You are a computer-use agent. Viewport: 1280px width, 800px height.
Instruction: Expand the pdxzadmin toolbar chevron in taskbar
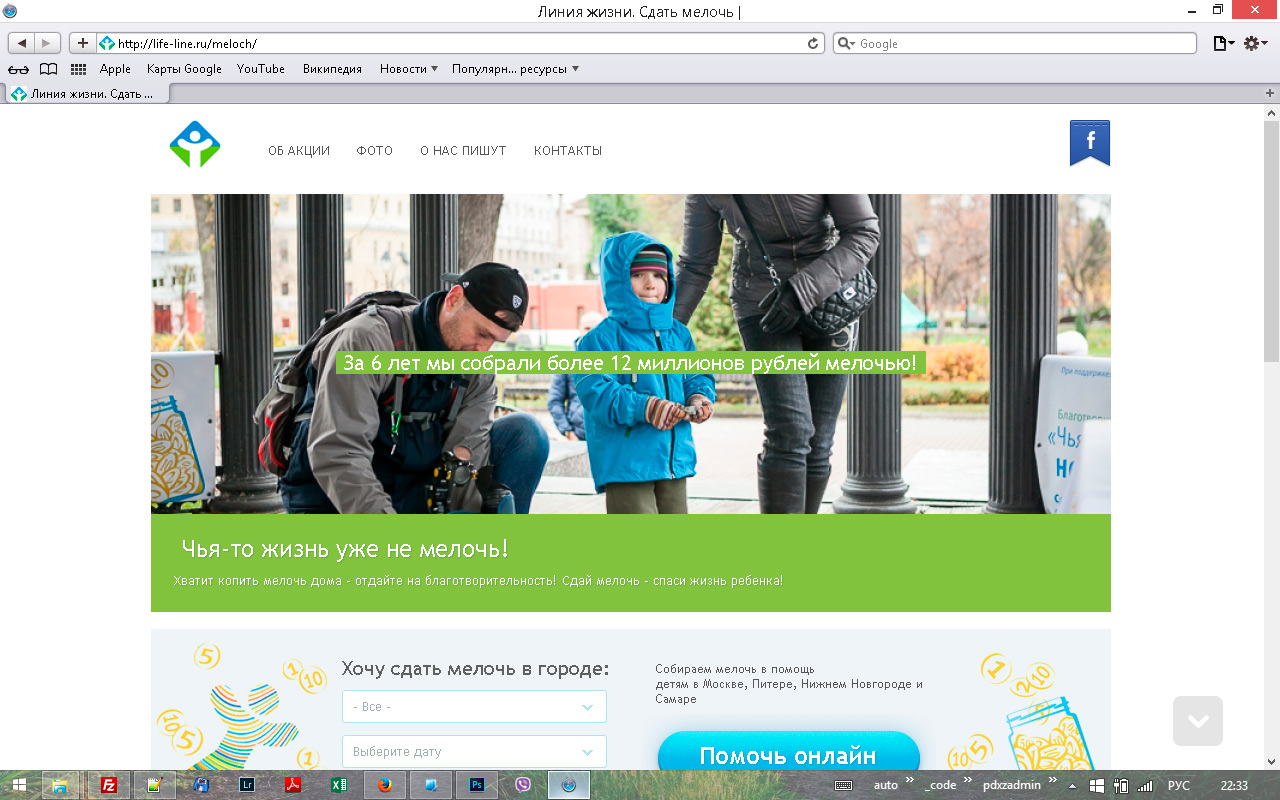1052,781
